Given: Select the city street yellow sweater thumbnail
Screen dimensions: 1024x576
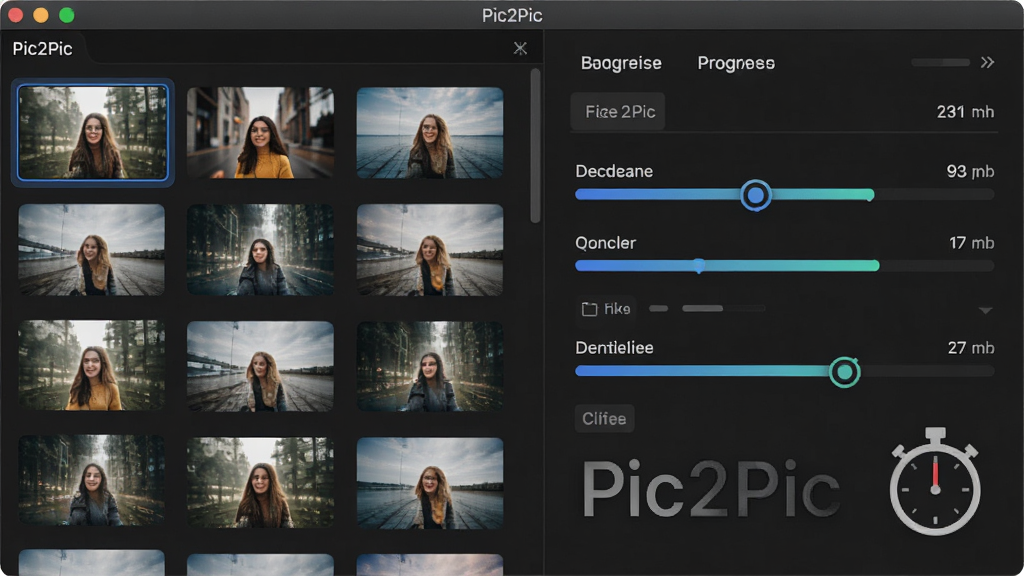Looking at the screenshot, I should click(261, 133).
